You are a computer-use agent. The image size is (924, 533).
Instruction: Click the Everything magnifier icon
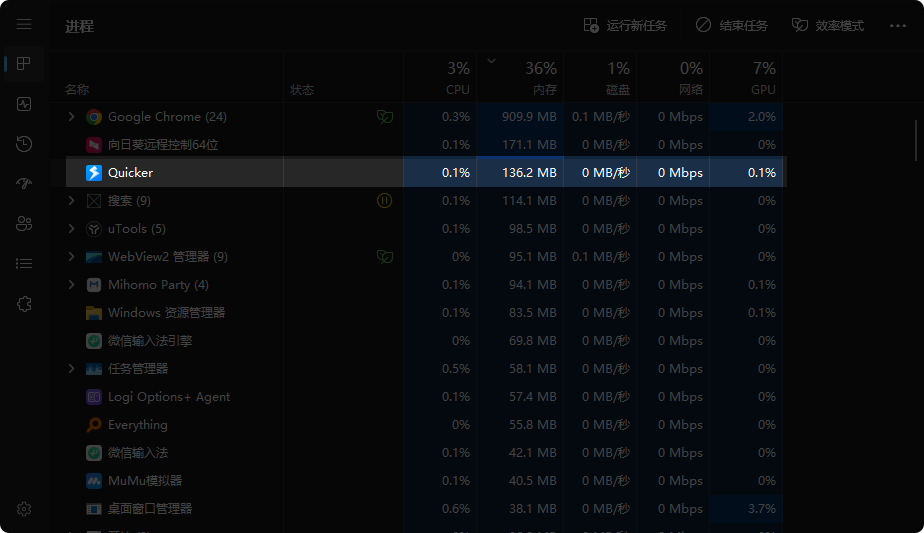click(94, 425)
